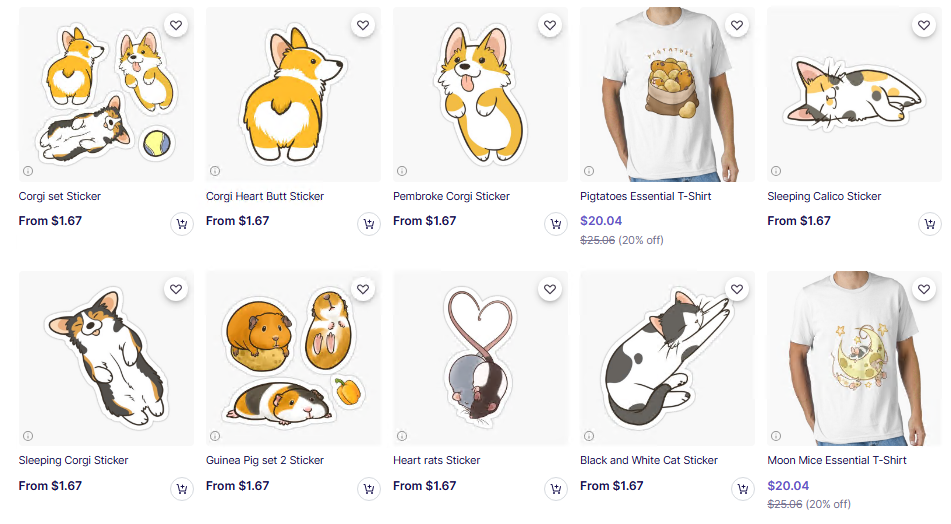The width and height of the screenshot is (951, 524).
Task: Add Corgi set Sticker to cart
Action: 181,225
